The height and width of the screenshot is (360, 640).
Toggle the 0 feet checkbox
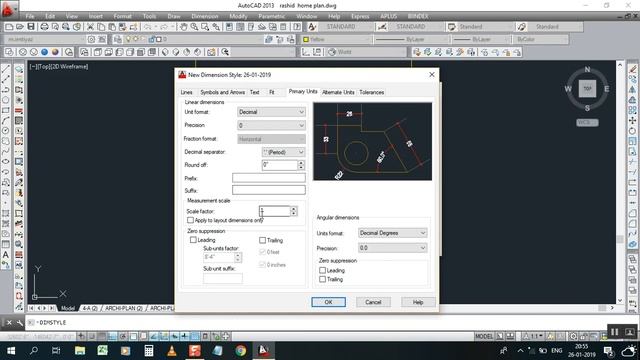(x=262, y=252)
